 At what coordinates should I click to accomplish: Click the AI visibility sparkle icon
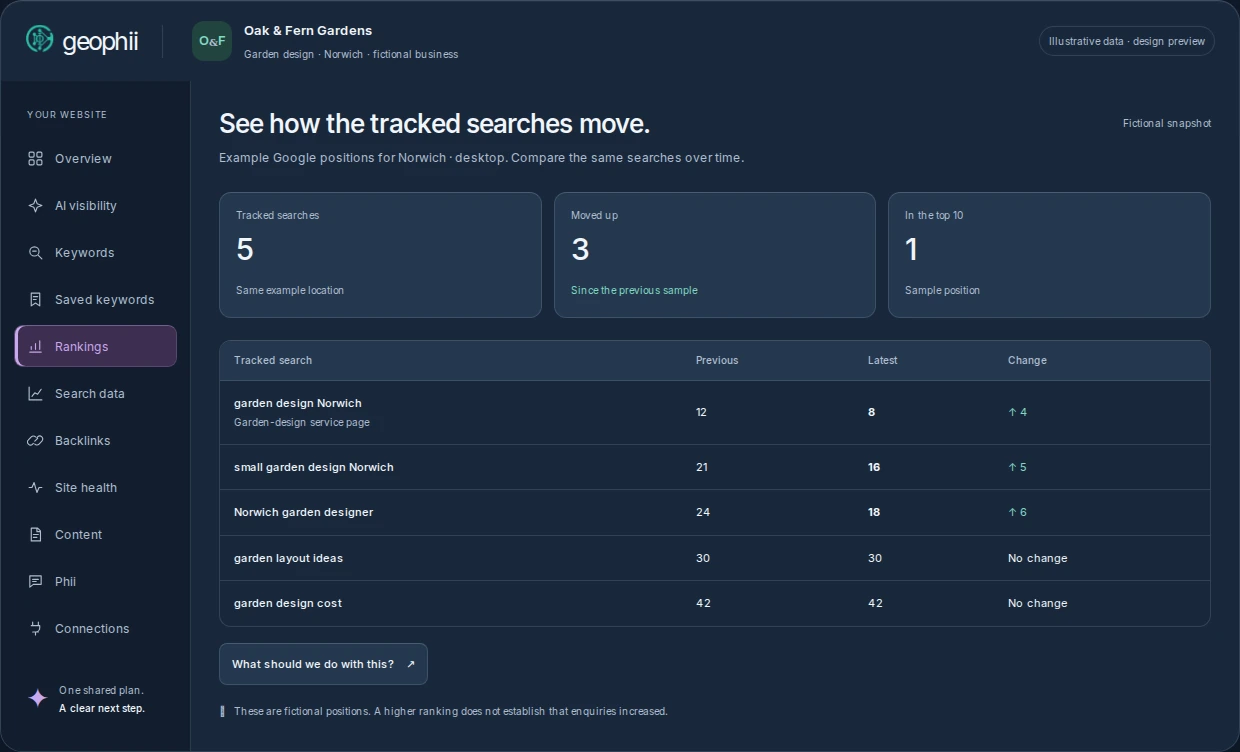(x=35, y=206)
